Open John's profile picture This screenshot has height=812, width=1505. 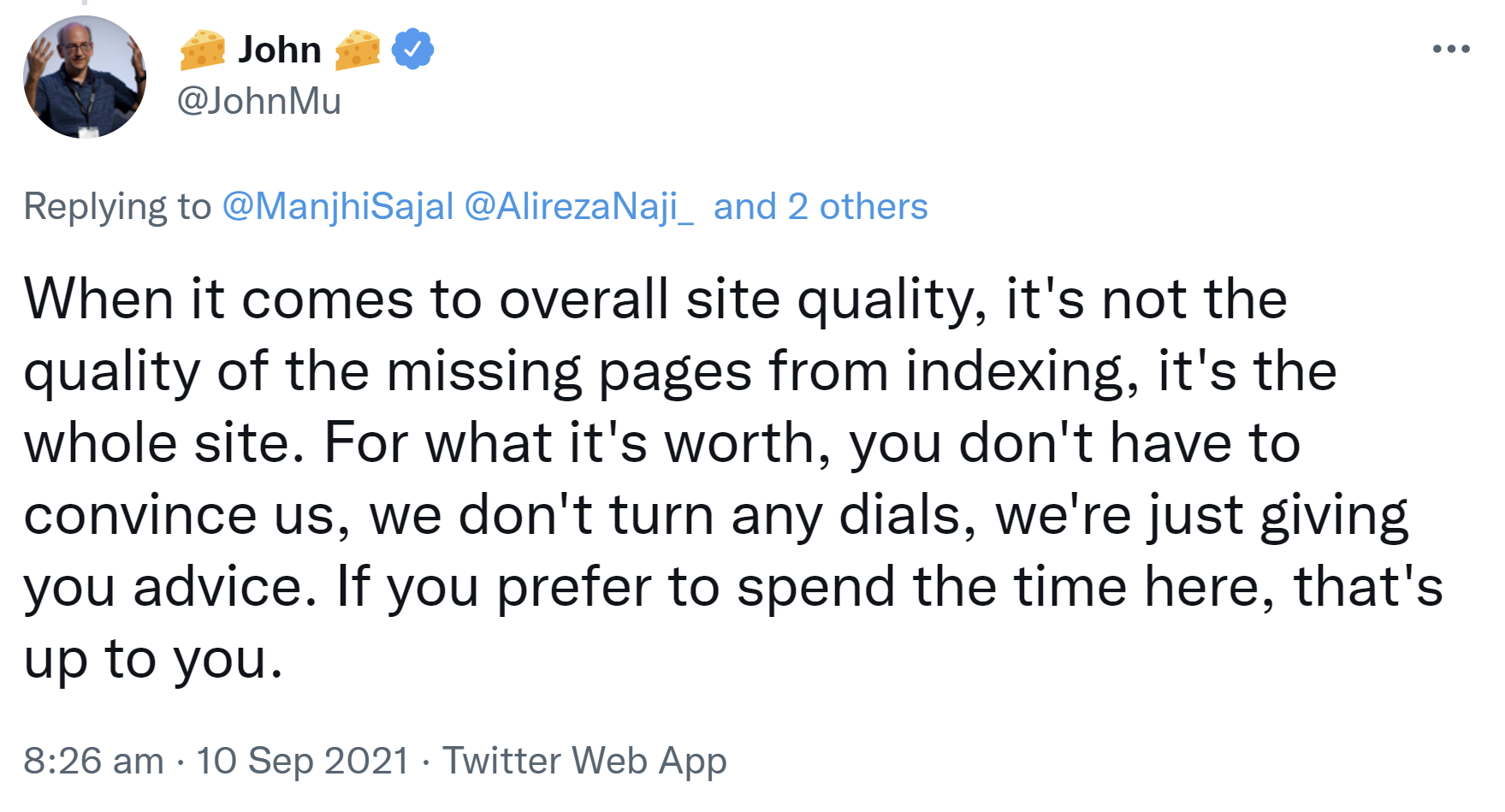coord(85,76)
